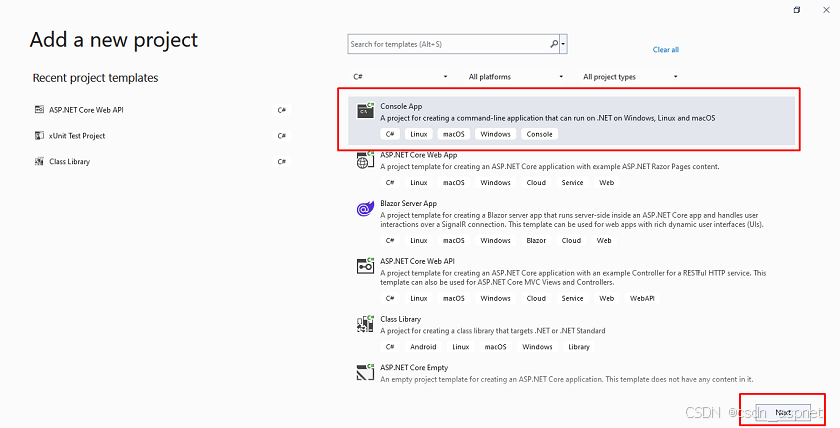840x428 pixels.
Task: Click Blazor tag on Blazor Server App
Action: click(x=536, y=241)
